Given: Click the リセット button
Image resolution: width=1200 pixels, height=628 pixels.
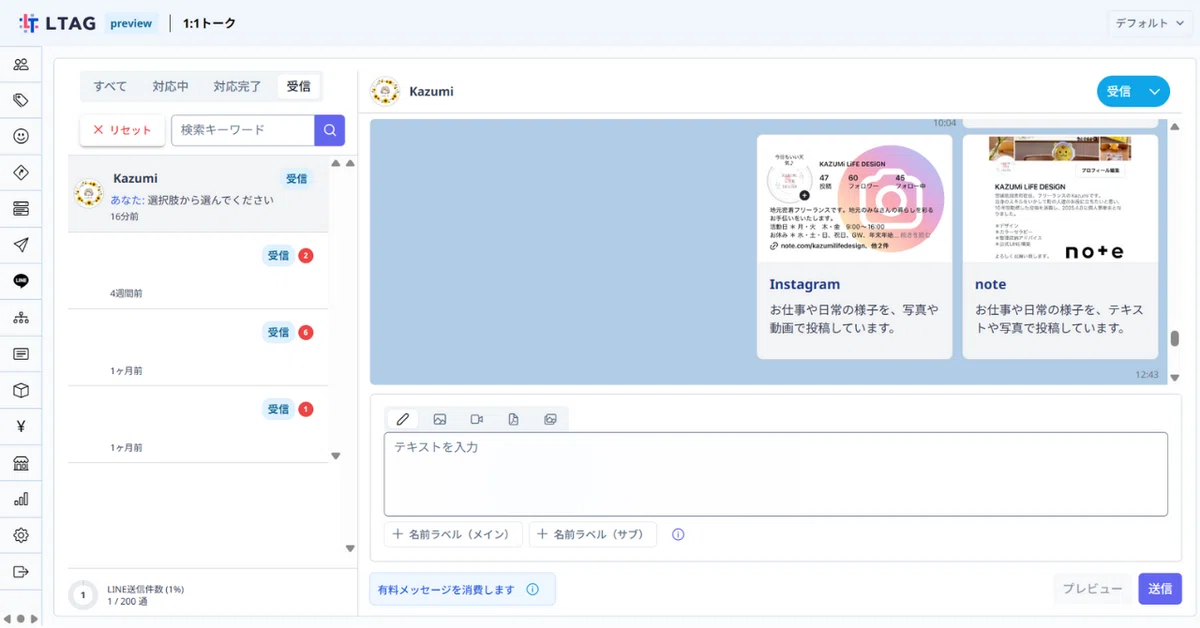Looking at the screenshot, I should pyautogui.click(x=122, y=130).
